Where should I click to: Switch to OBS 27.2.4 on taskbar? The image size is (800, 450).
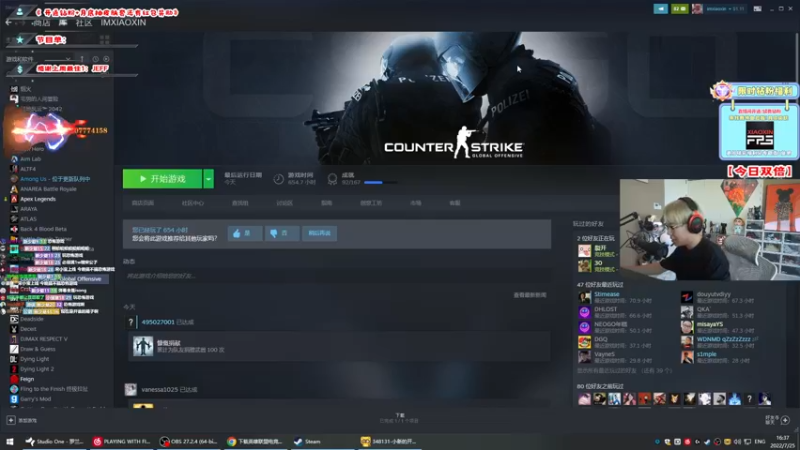click(x=188, y=442)
